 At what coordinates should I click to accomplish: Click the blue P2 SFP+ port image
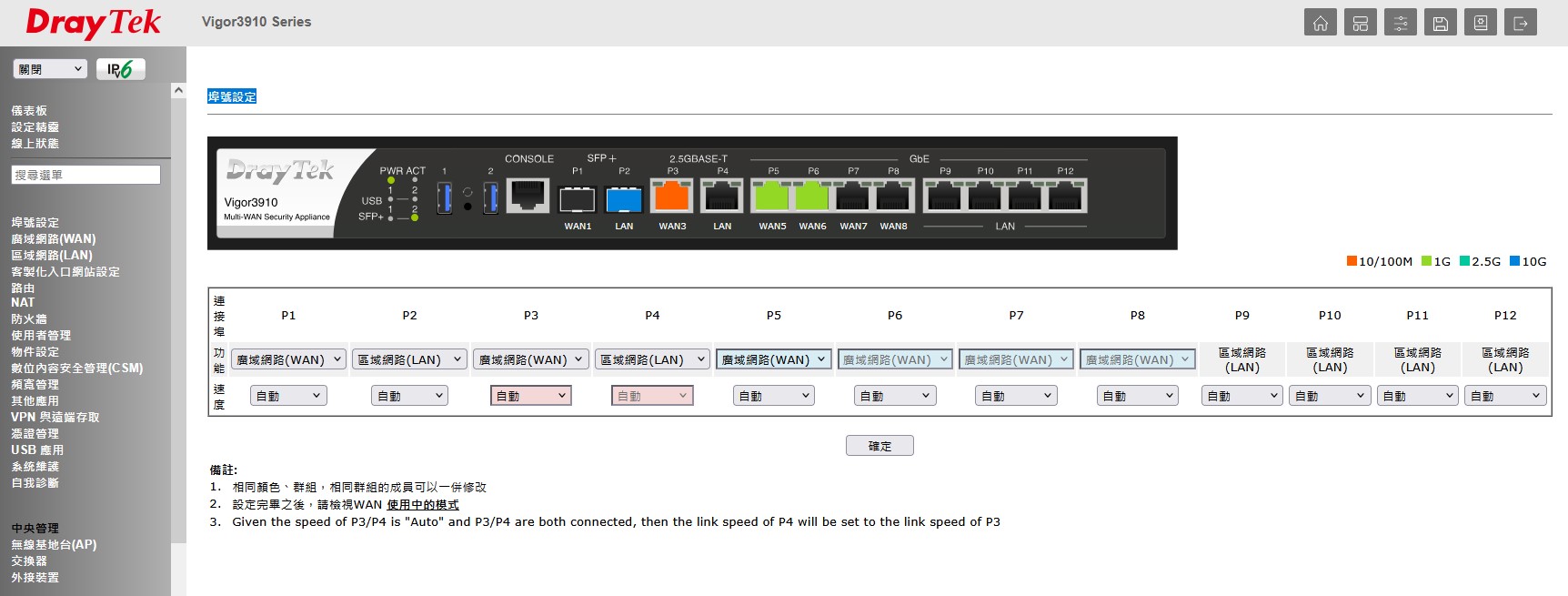pyautogui.click(x=624, y=198)
